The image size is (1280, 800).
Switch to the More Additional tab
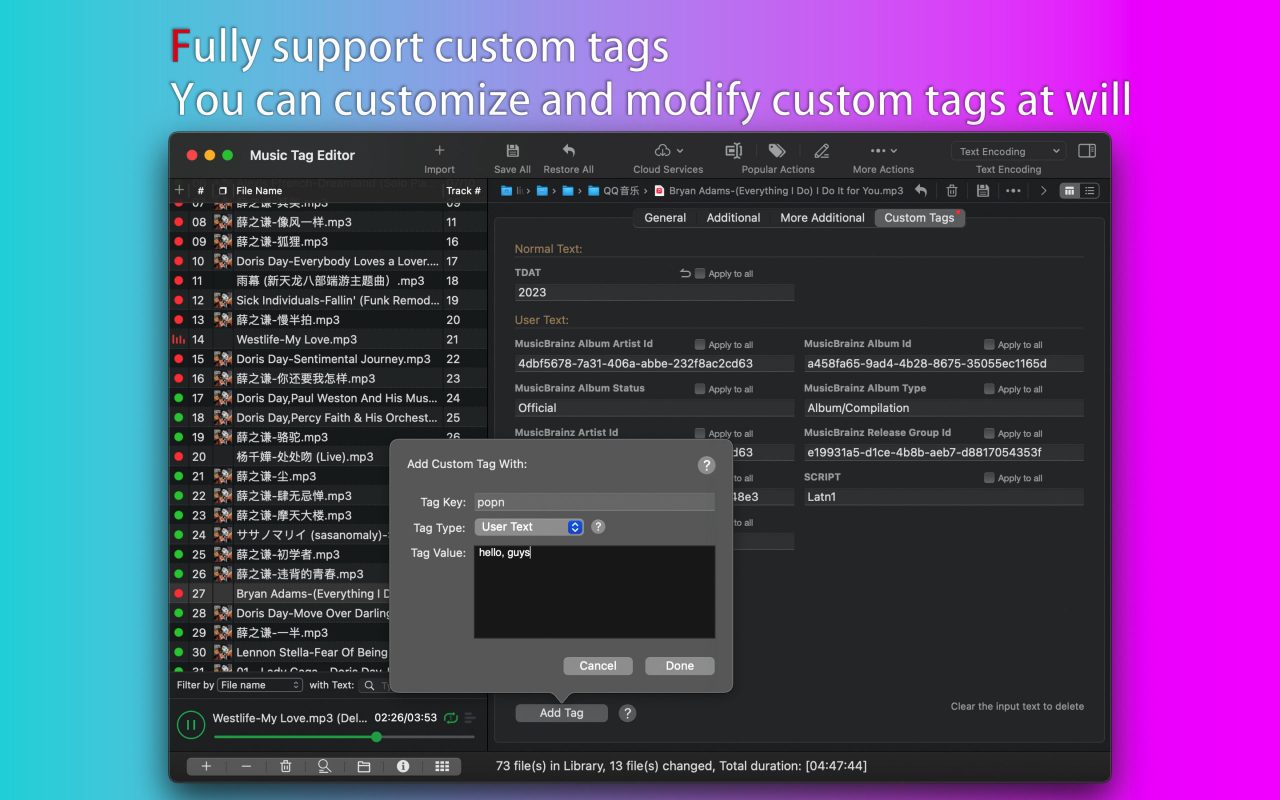822,218
